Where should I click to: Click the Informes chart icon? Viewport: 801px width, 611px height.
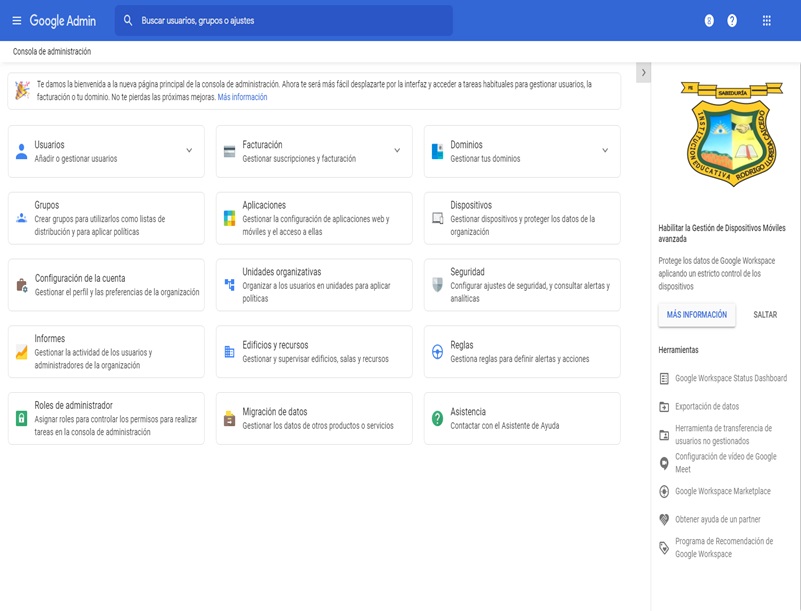tap(22, 352)
